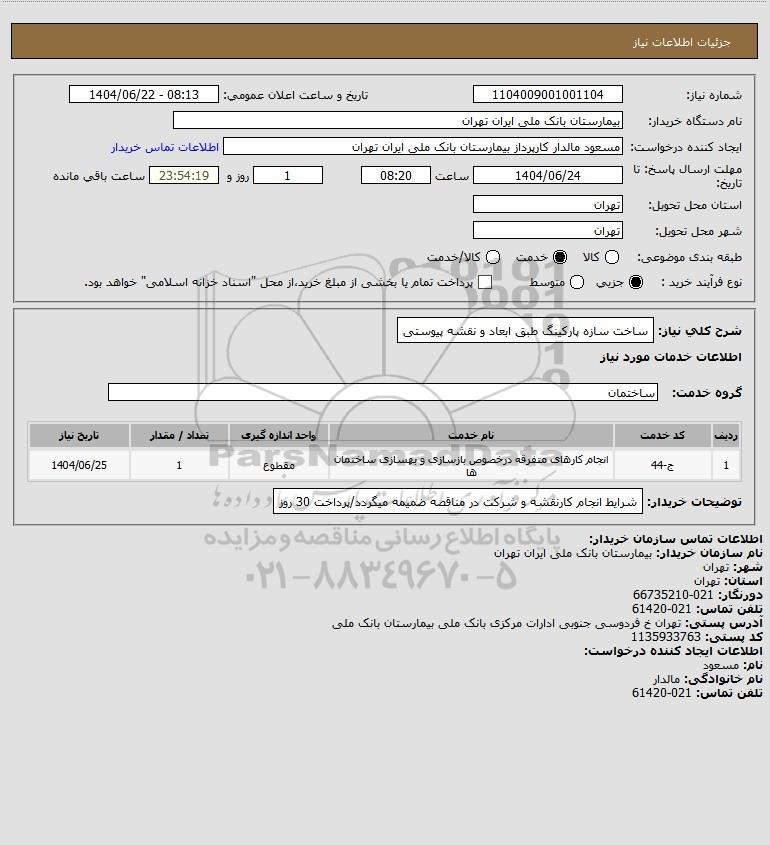Click the استان محل تحویل field
The width and height of the screenshot is (770, 845).
coord(547,204)
